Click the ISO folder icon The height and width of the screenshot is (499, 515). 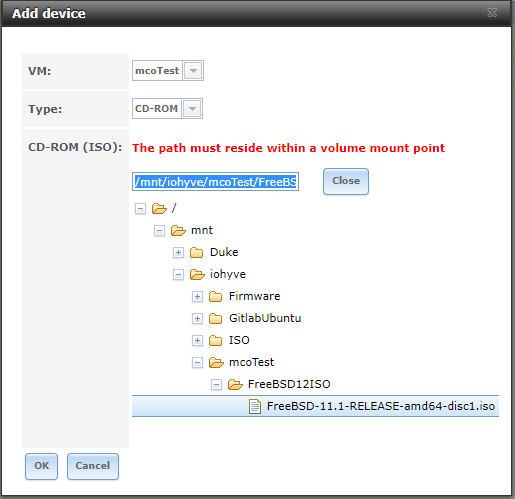[x=216, y=341]
